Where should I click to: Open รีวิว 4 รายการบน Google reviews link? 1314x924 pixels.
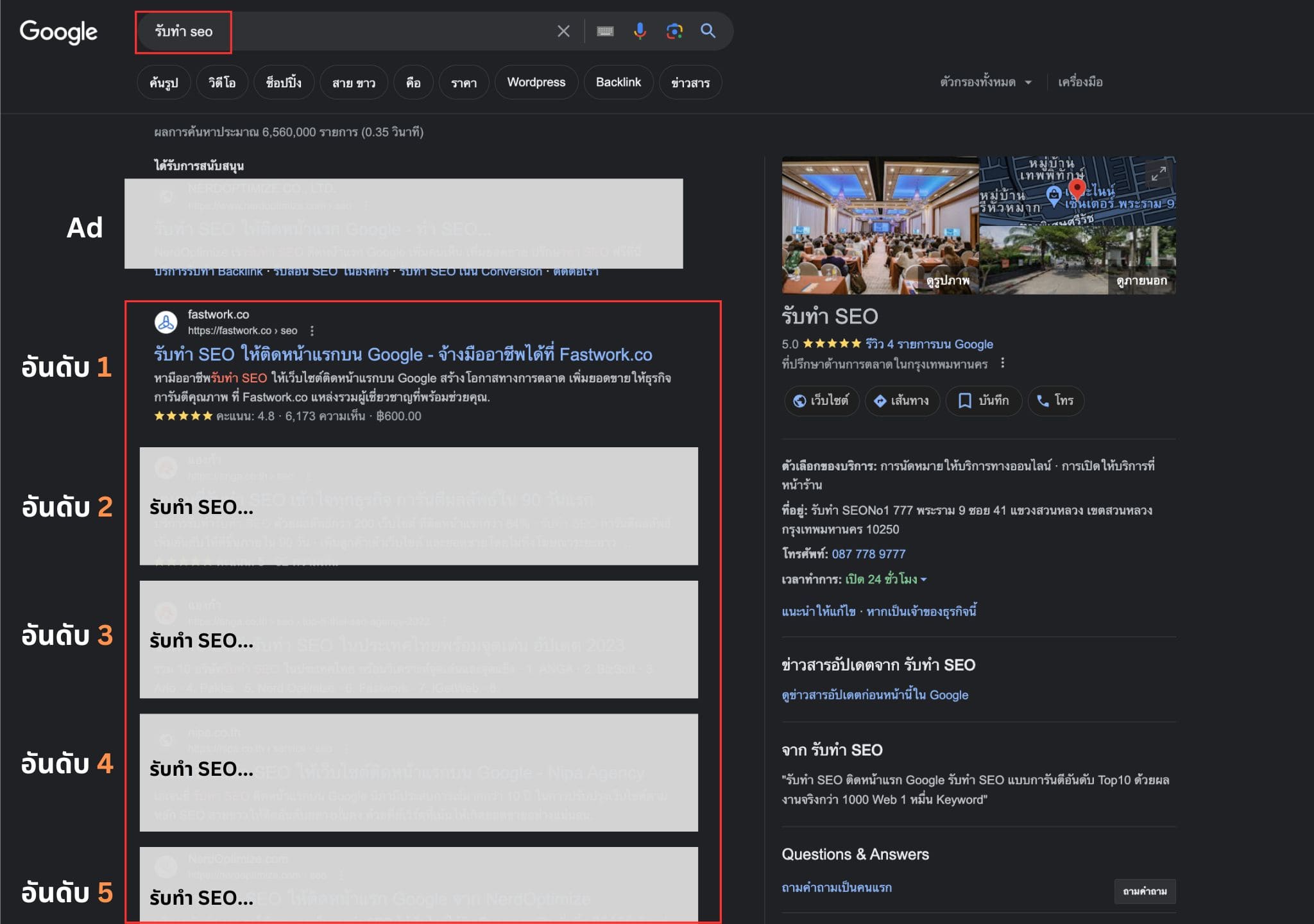[929, 344]
